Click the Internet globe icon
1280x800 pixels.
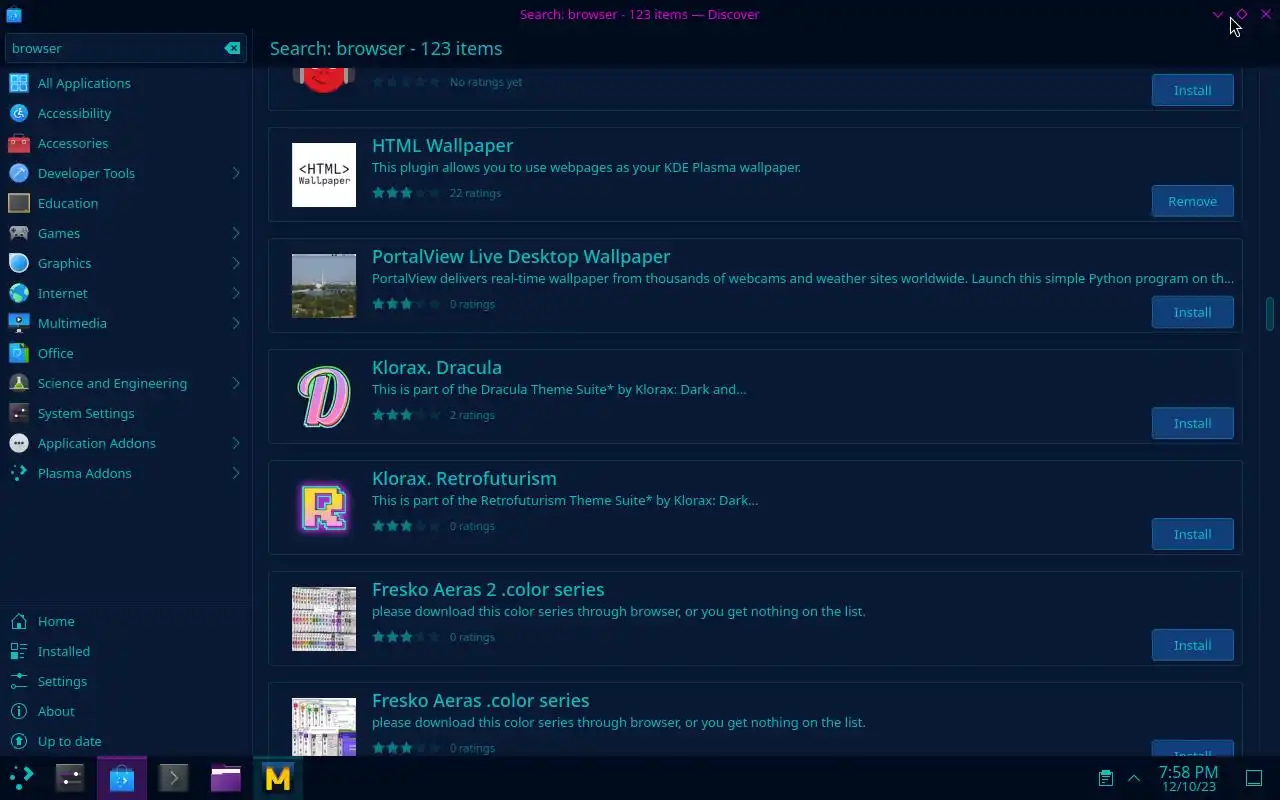19,293
